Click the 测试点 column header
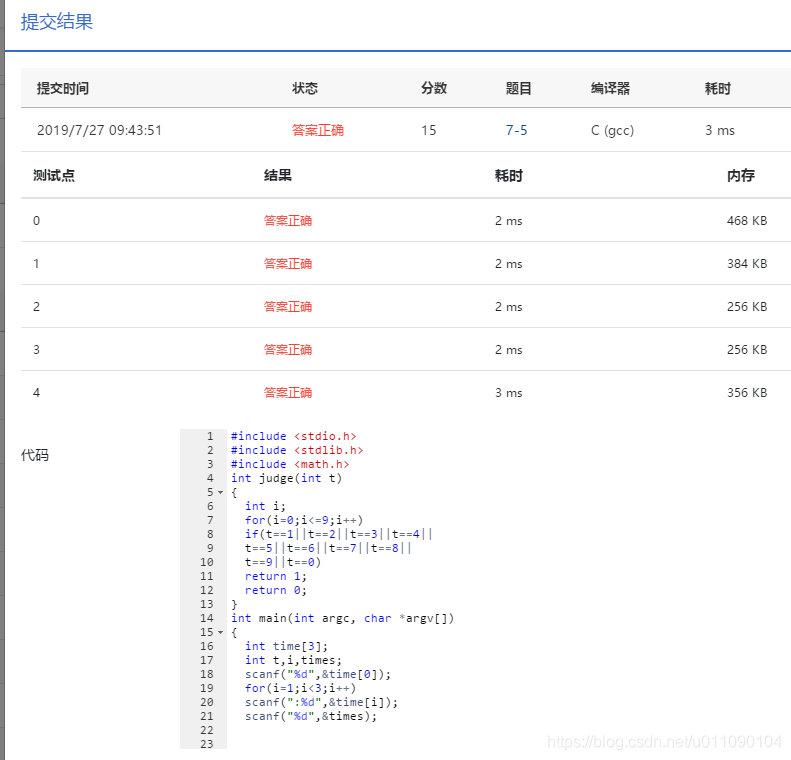791x760 pixels. pyautogui.click(x=53, y=176)
